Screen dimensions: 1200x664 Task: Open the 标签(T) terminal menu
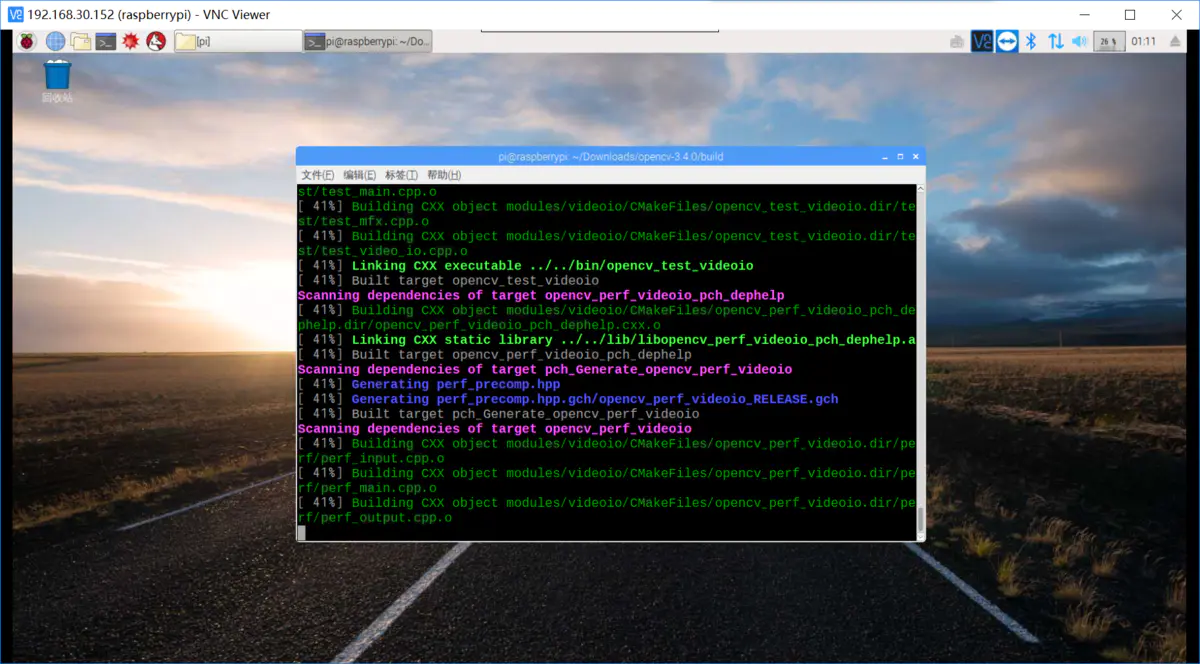(x=401, y=175)
